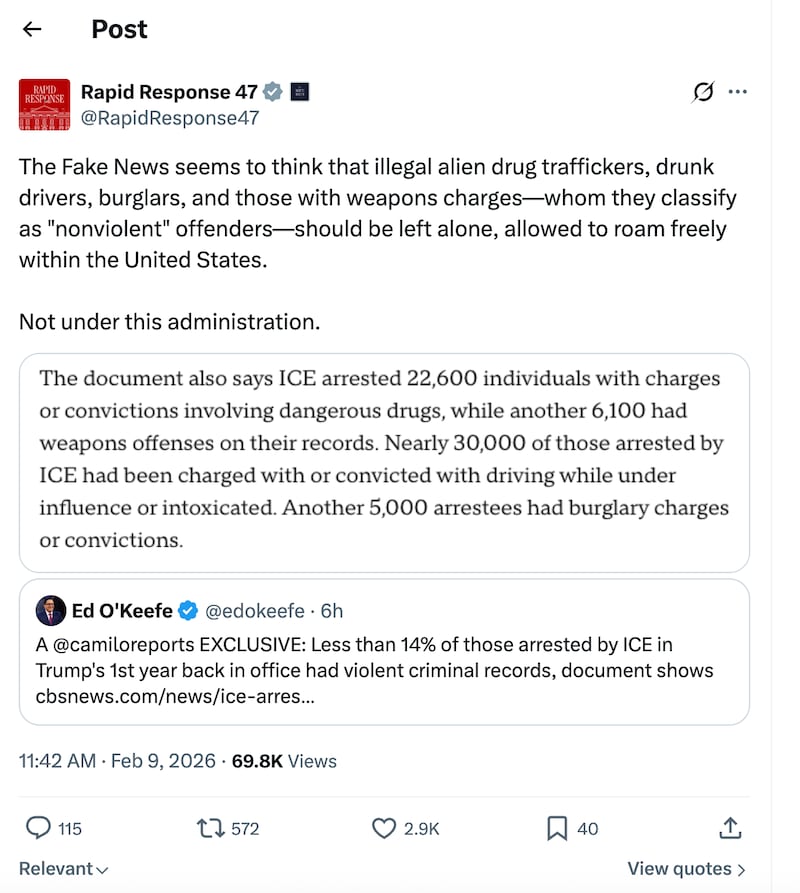Bookmark this post
Screen dimensions: 800x893
557,828
